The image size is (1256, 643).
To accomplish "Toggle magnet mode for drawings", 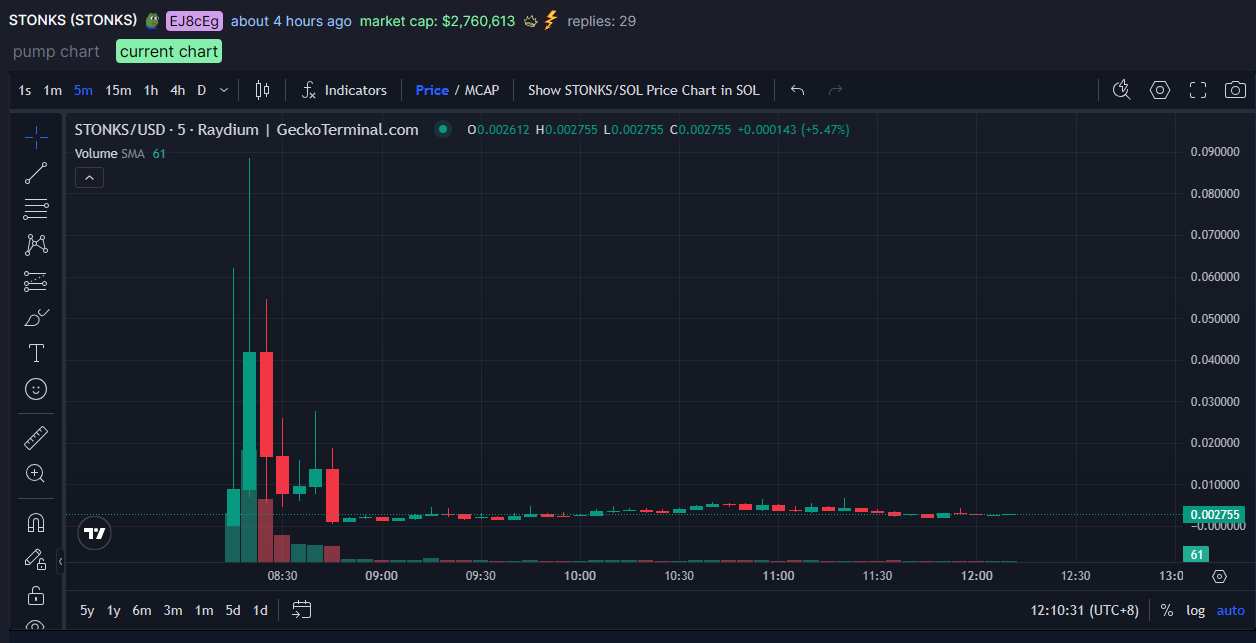I will coord(36,522).
